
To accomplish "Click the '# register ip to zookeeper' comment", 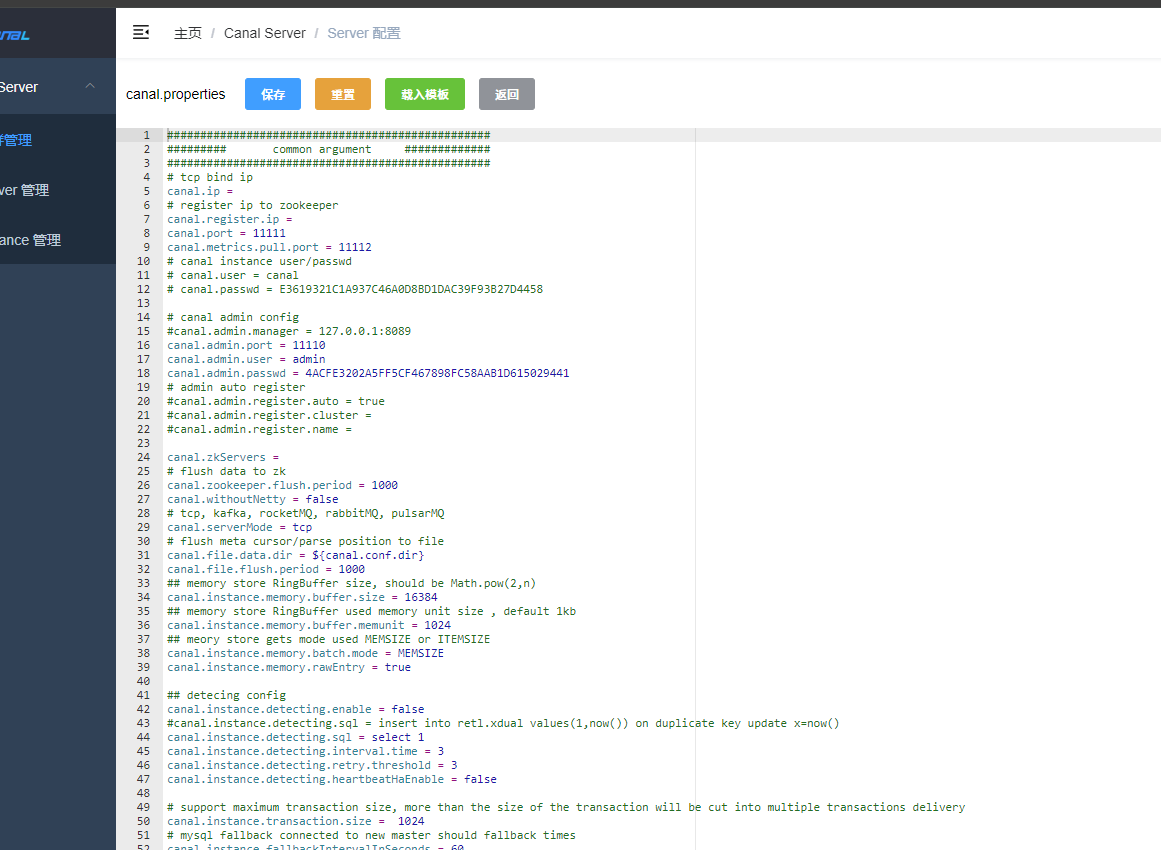I will point(252,205).
